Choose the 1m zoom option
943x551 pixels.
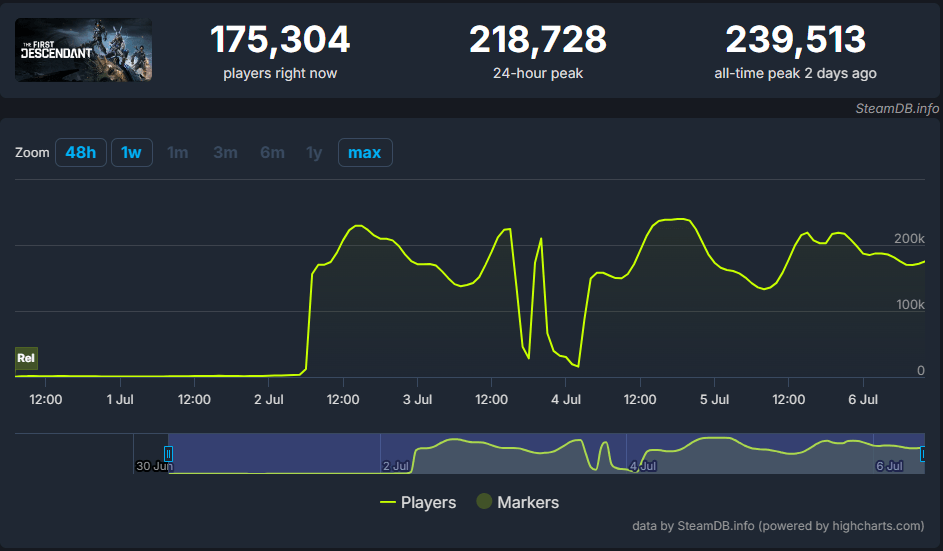178,153
